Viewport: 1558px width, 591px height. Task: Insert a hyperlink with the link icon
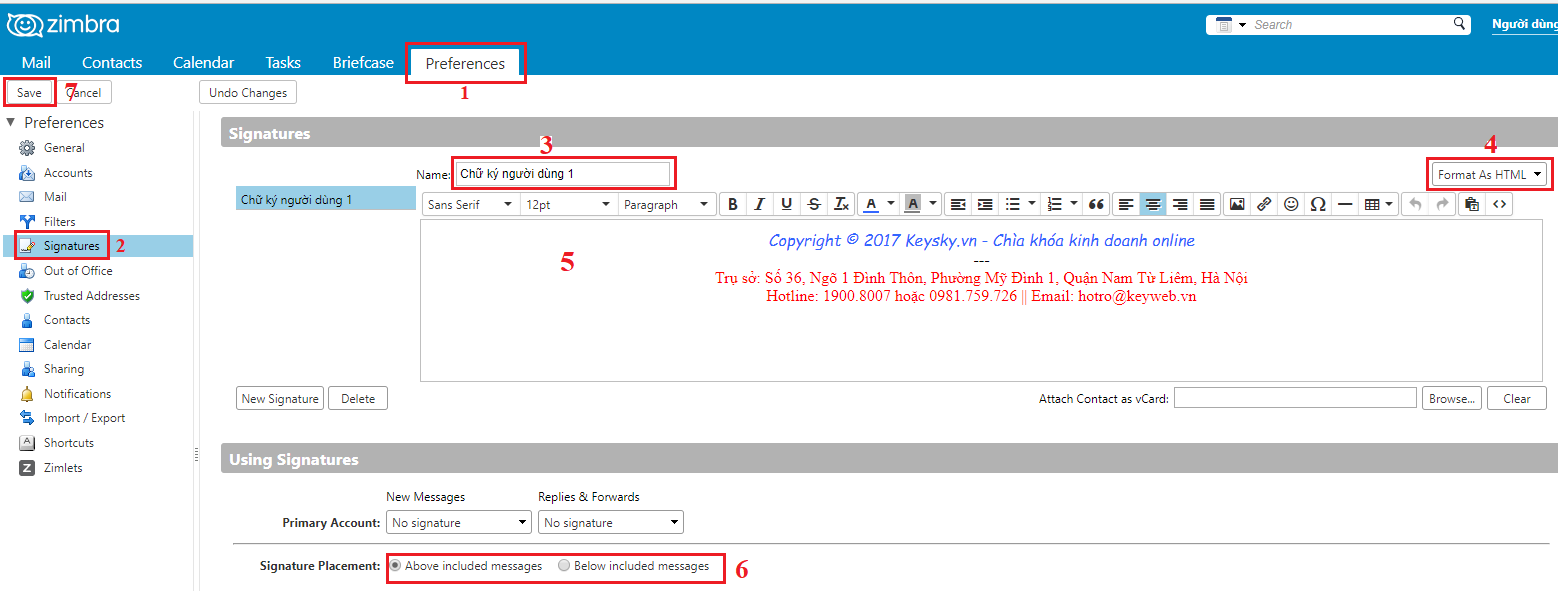tap(1264, 204)
